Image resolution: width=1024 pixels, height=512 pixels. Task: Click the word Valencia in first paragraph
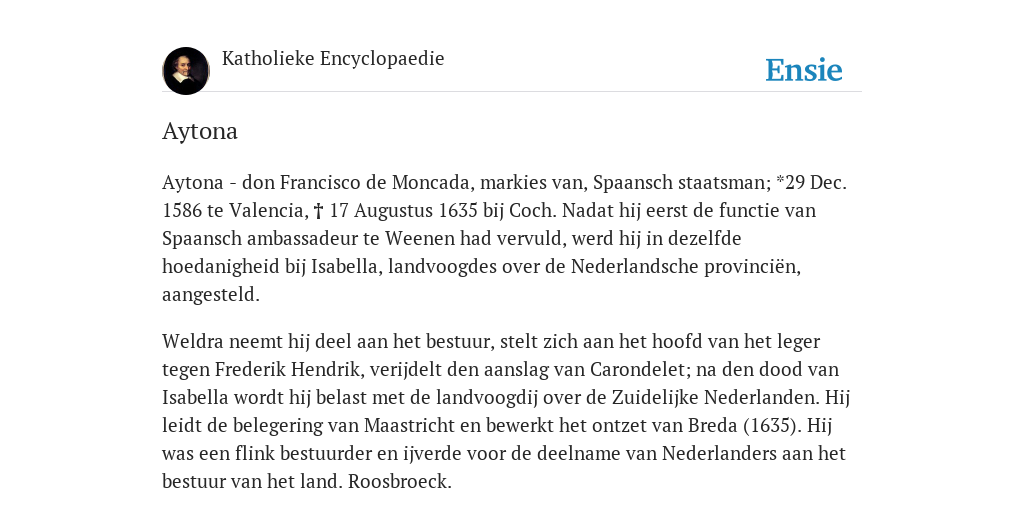tap(268, 211)
